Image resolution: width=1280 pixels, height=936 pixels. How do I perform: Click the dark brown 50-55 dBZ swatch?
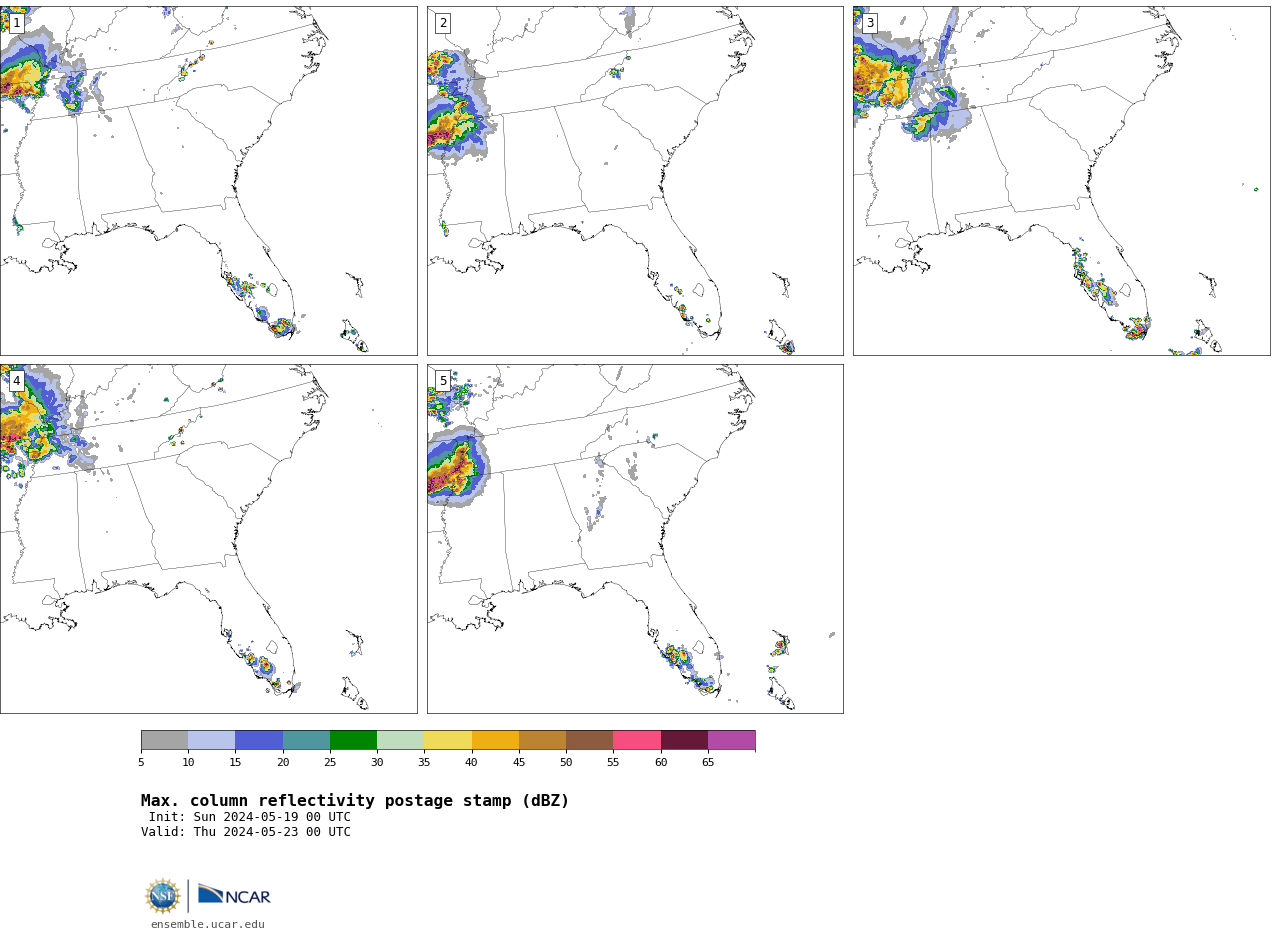pos(589,740)
